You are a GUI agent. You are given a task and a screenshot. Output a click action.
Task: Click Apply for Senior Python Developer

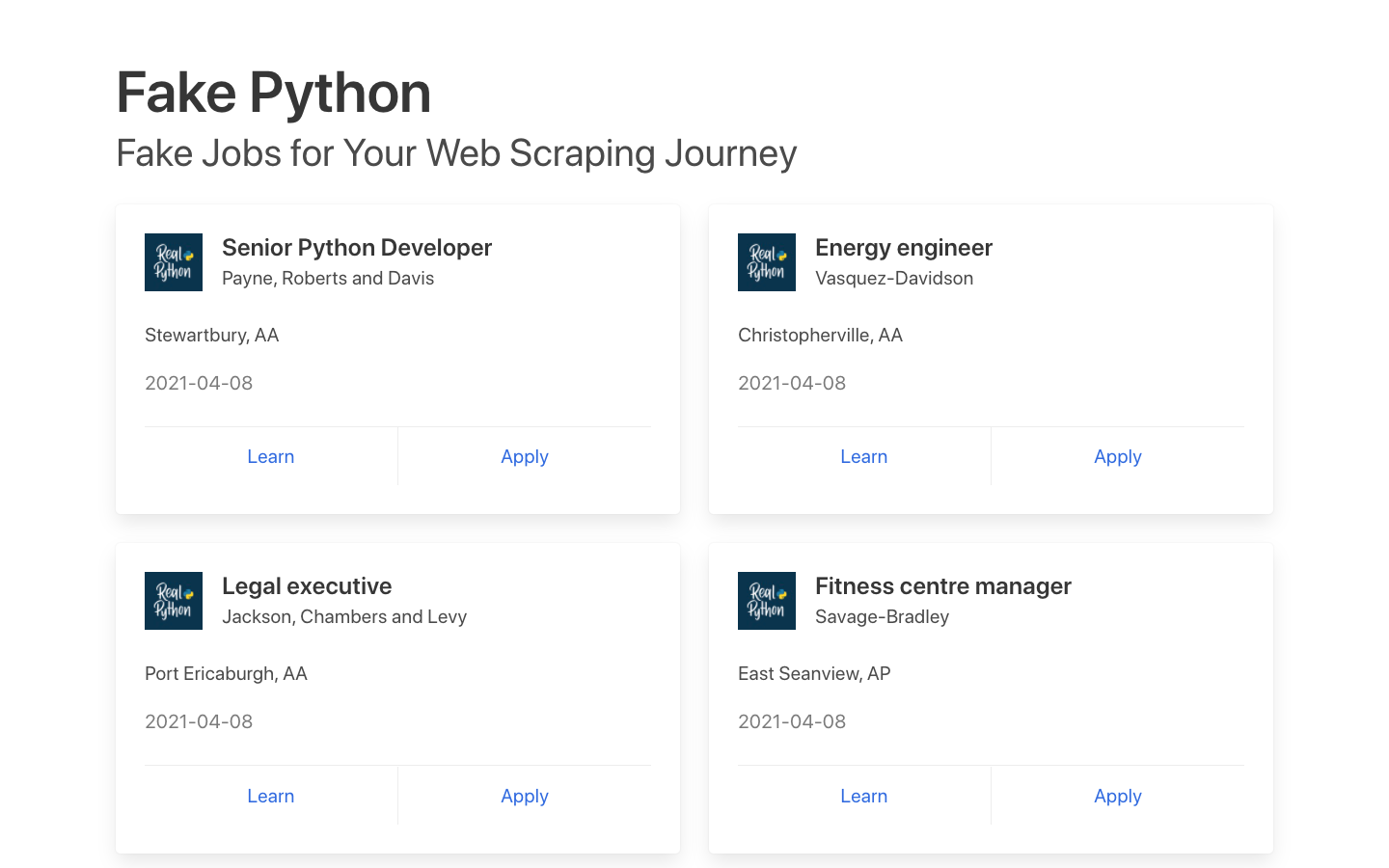[x=525, y=455]
